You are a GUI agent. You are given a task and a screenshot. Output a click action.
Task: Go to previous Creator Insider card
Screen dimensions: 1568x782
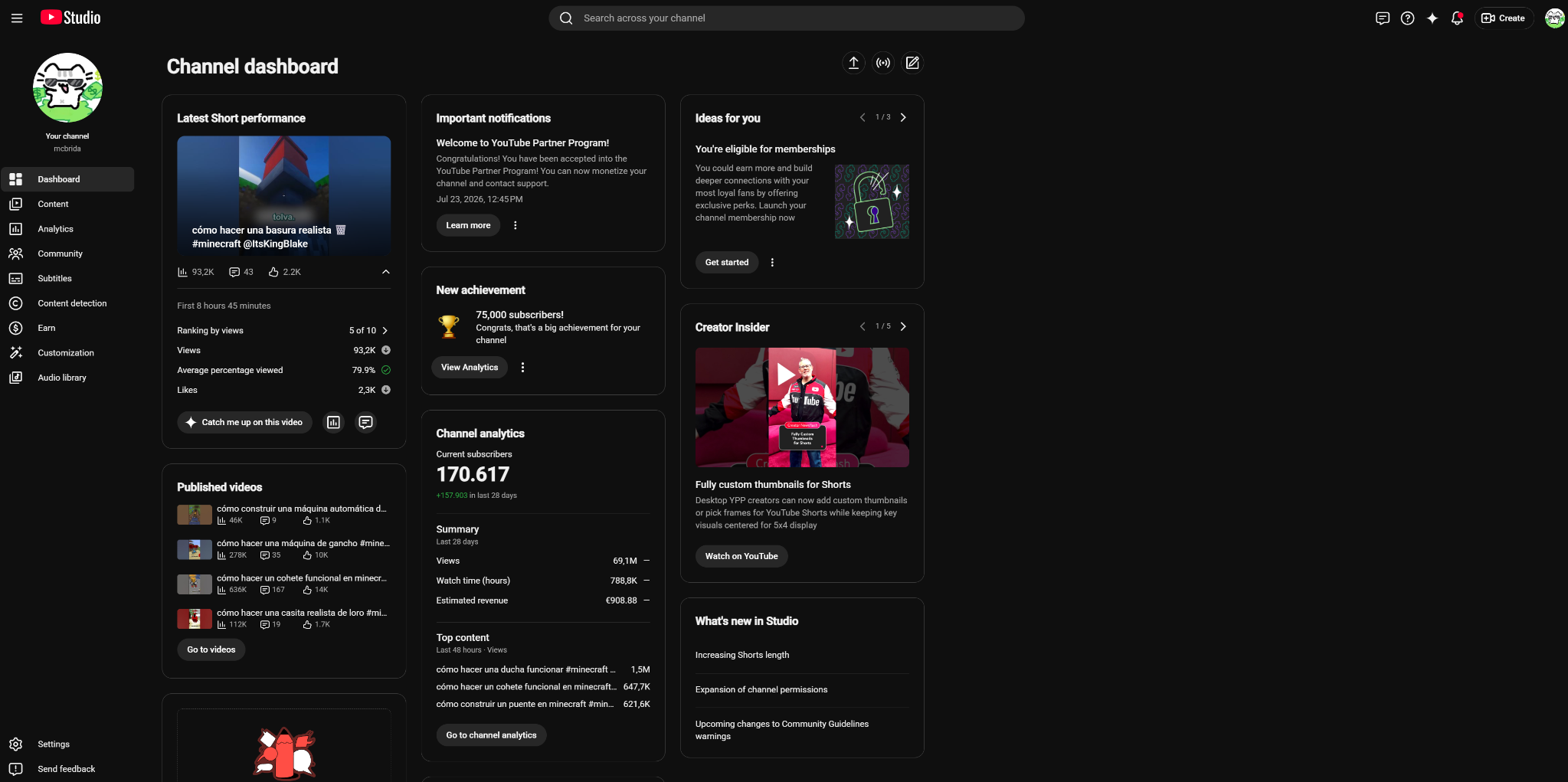(x=863, y=326)
